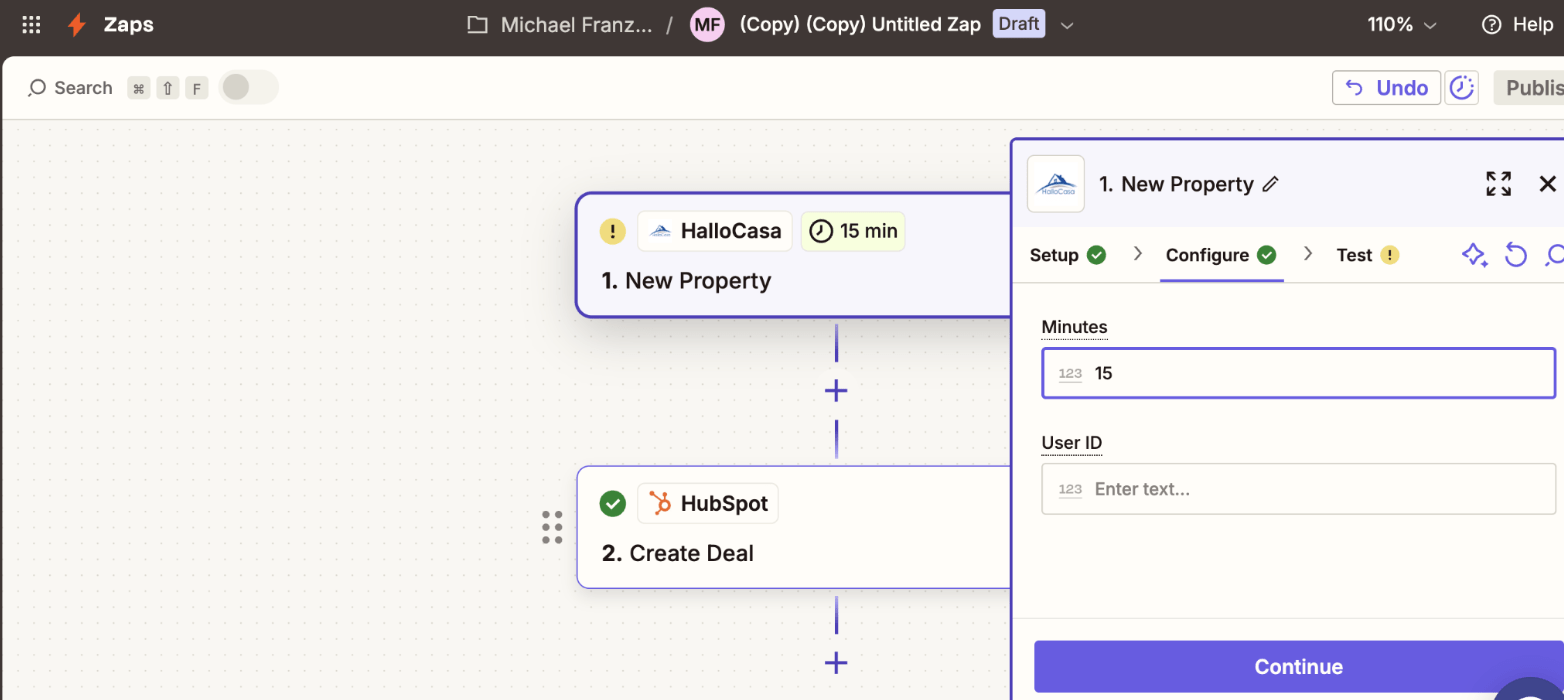Click the Search text in toolbar
This screenshot has width=1564, height=700.
[x=83, y=88]
